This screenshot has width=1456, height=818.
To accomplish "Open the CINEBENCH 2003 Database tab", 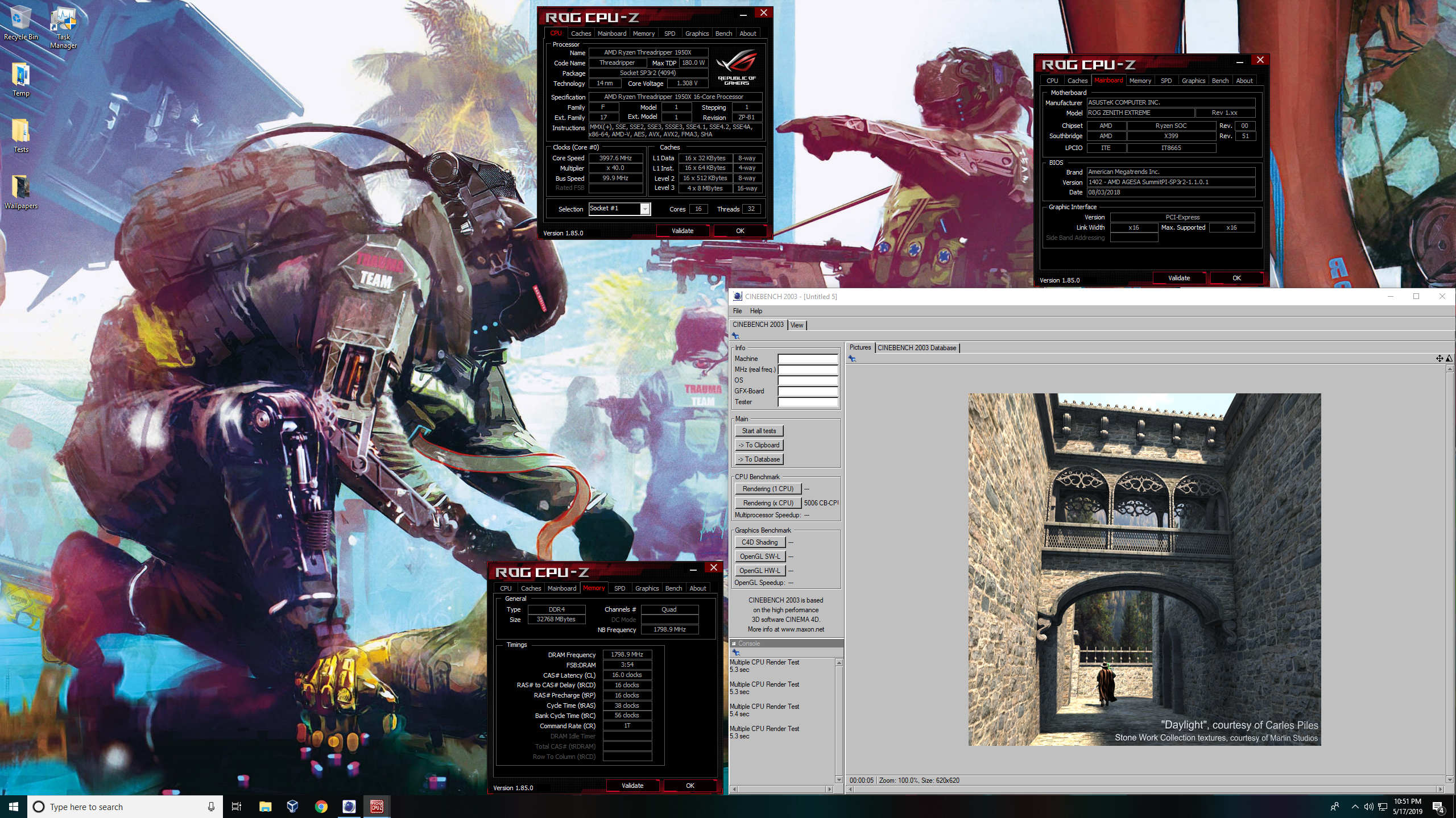I will pos(917,348).
